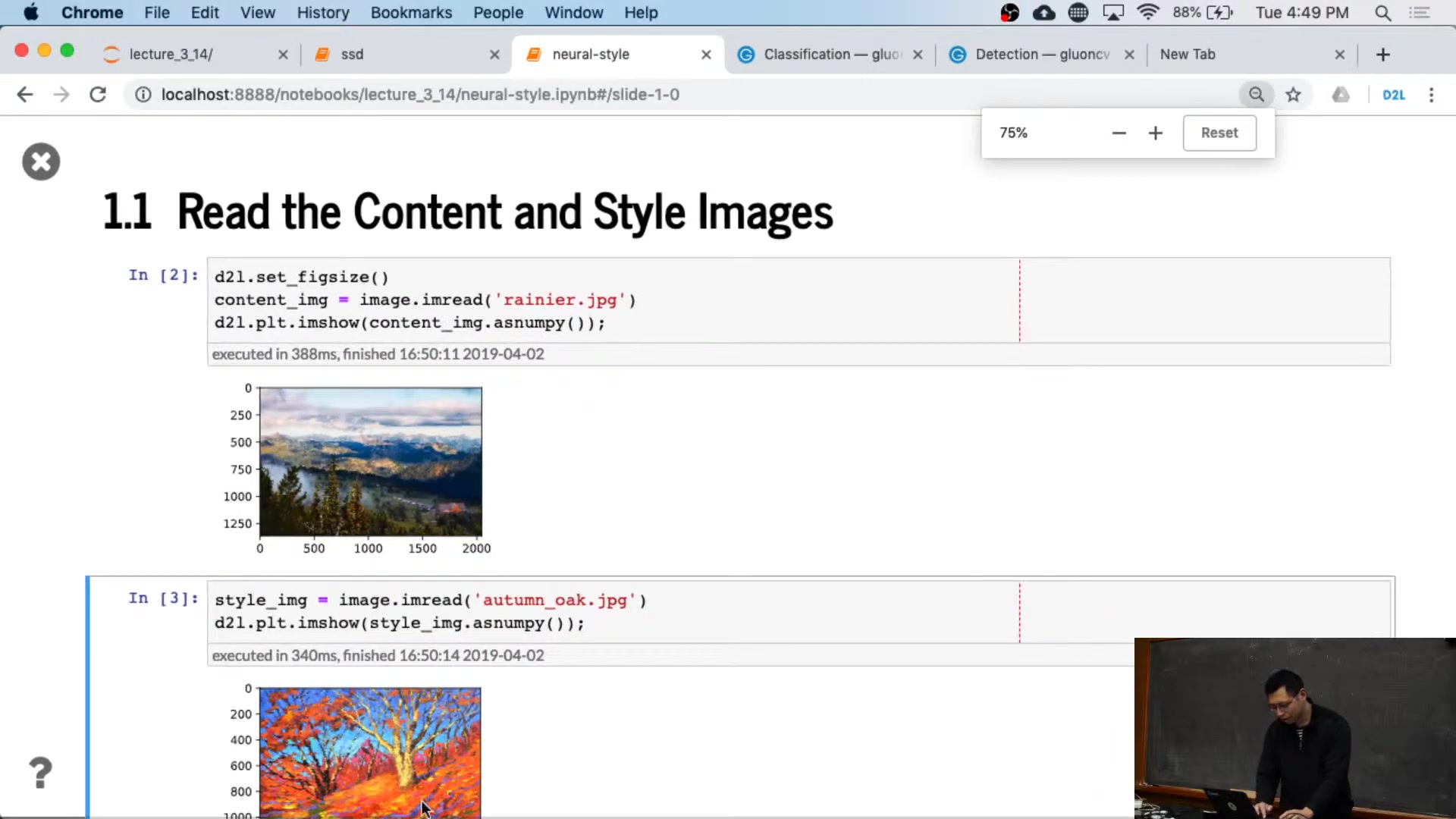This screenshot has height=819, width=1456.
Task: Click the localhost notebook URL field
Action: pos(682,95)
